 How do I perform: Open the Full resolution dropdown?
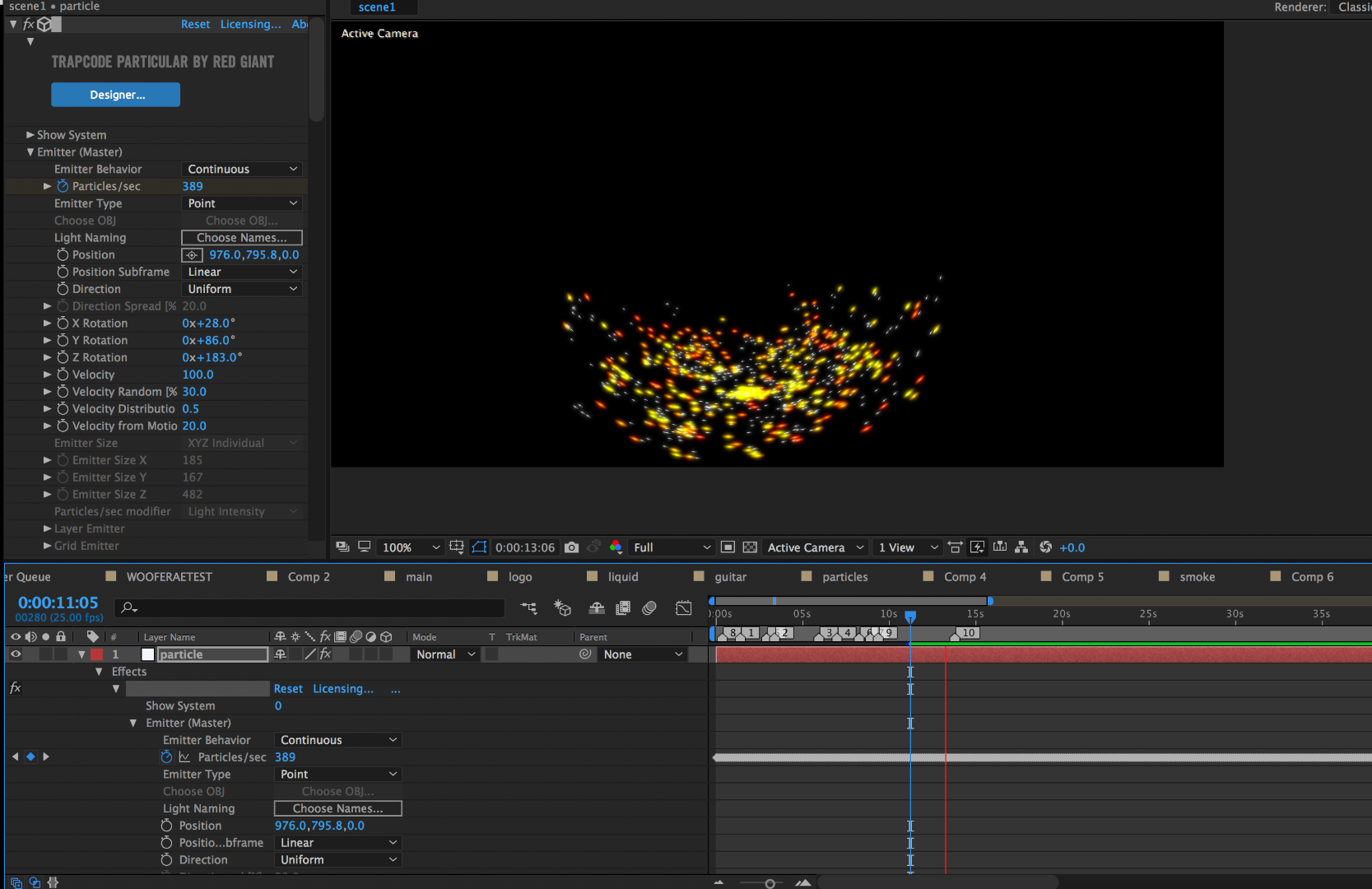coord(671,547)
